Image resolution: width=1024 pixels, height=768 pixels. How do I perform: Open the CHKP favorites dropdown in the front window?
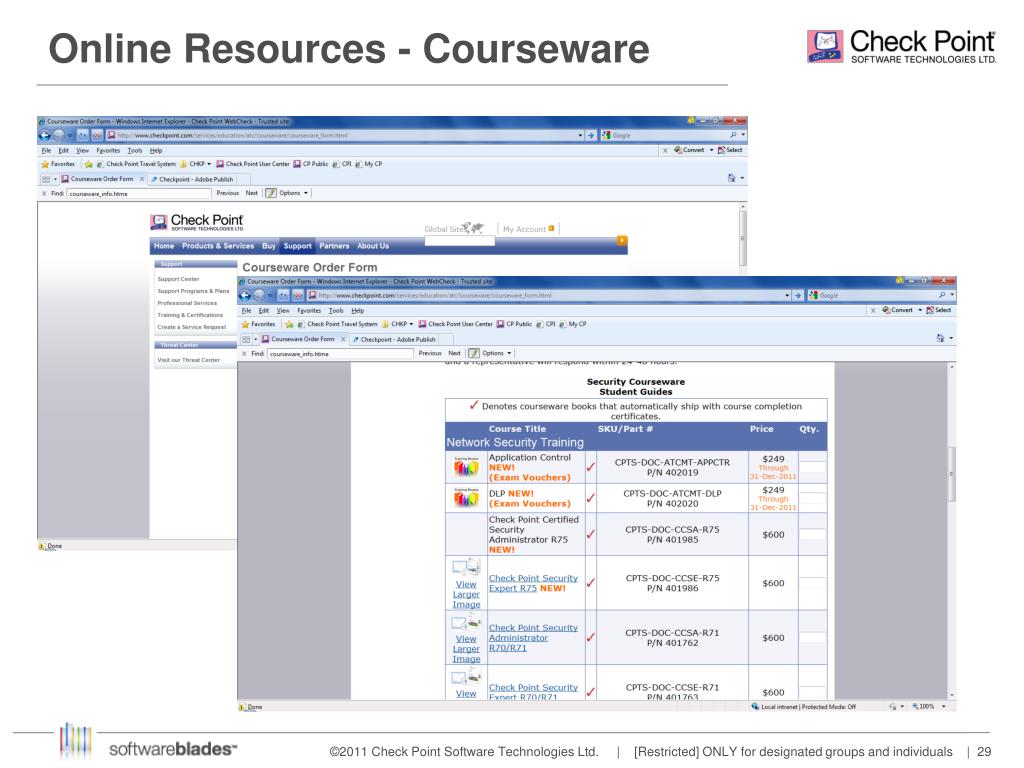click(411, 324)
